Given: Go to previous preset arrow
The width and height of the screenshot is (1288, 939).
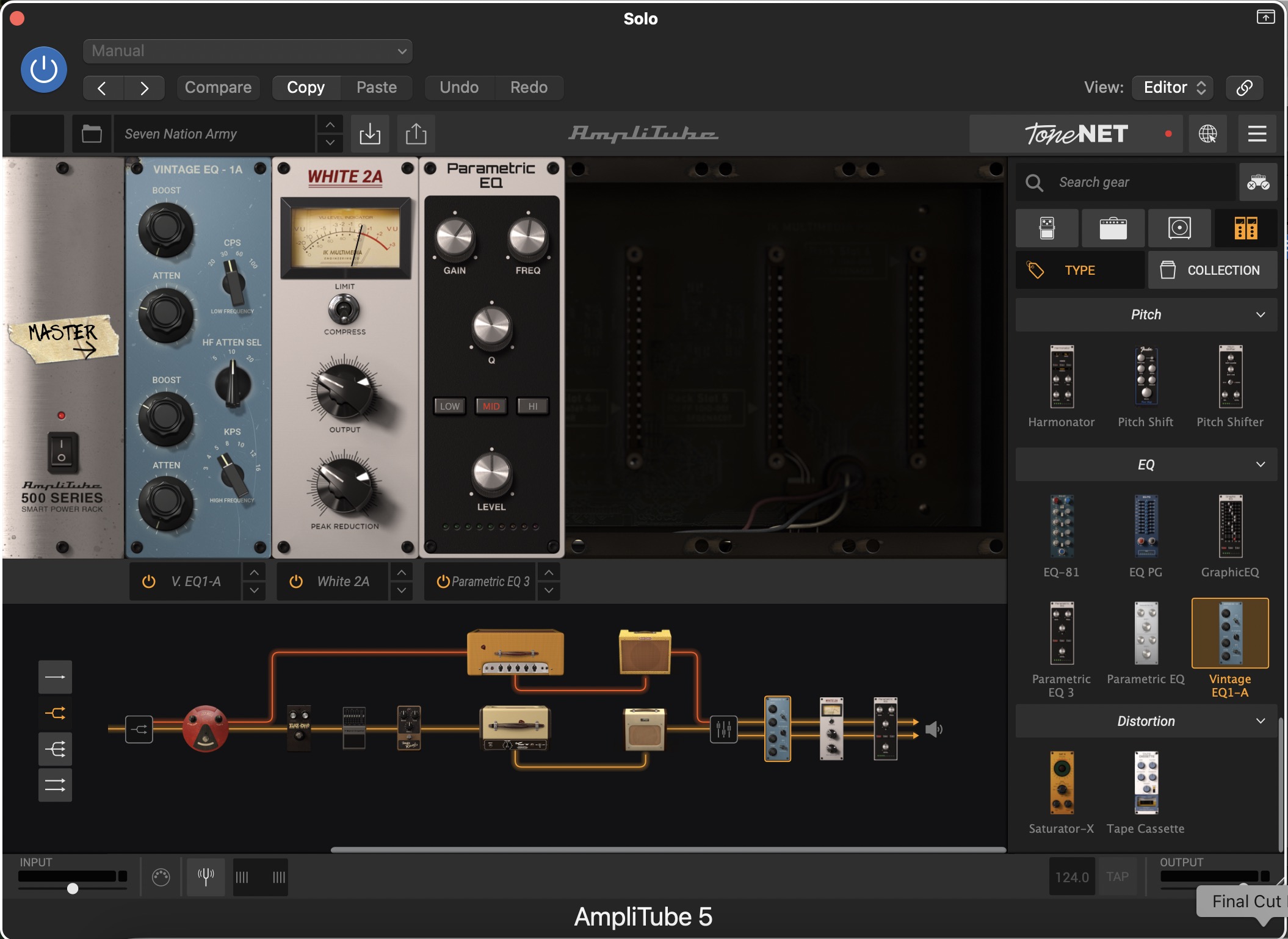Looking at the screenshot, I should [103, 88].
